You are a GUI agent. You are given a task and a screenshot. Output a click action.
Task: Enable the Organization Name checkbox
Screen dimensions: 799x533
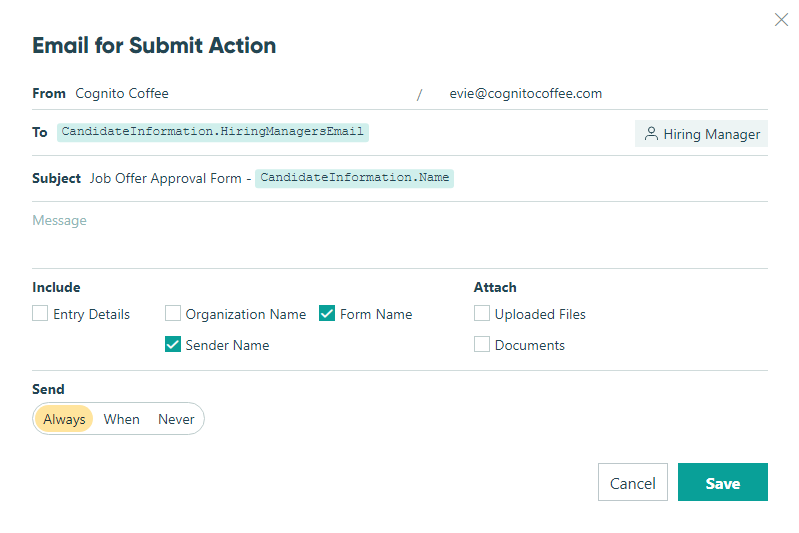pyautogui.click(x=173, y=313)
